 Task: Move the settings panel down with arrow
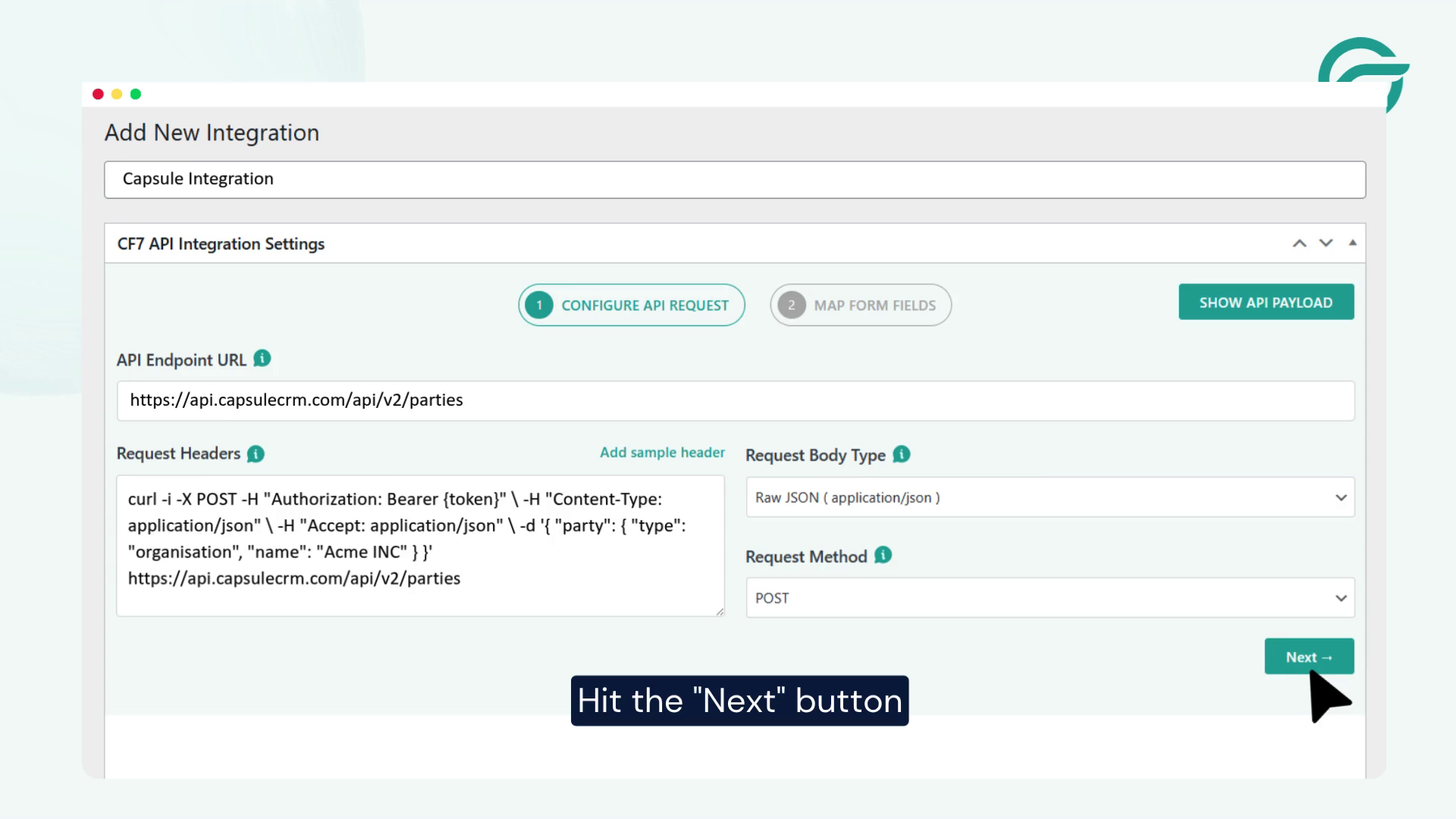(x=1326, y=243)
